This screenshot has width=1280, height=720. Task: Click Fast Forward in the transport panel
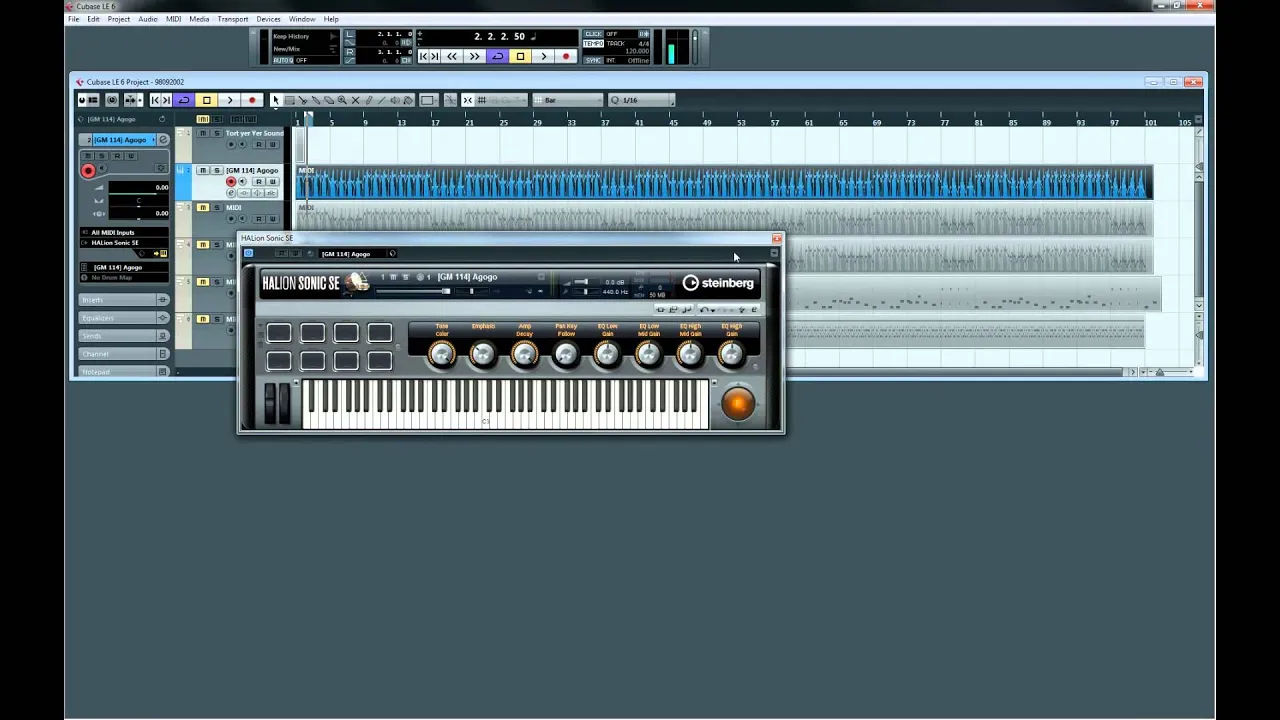(x=474, y=57)
